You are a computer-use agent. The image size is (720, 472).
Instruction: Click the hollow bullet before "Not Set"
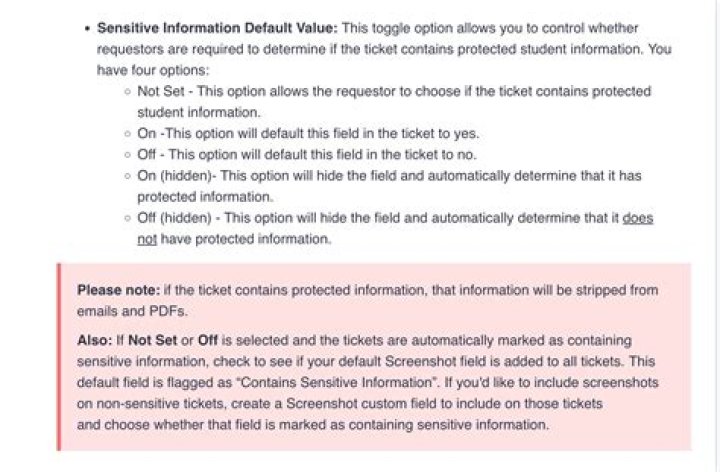pyautogui.click(x=128, y=92)
